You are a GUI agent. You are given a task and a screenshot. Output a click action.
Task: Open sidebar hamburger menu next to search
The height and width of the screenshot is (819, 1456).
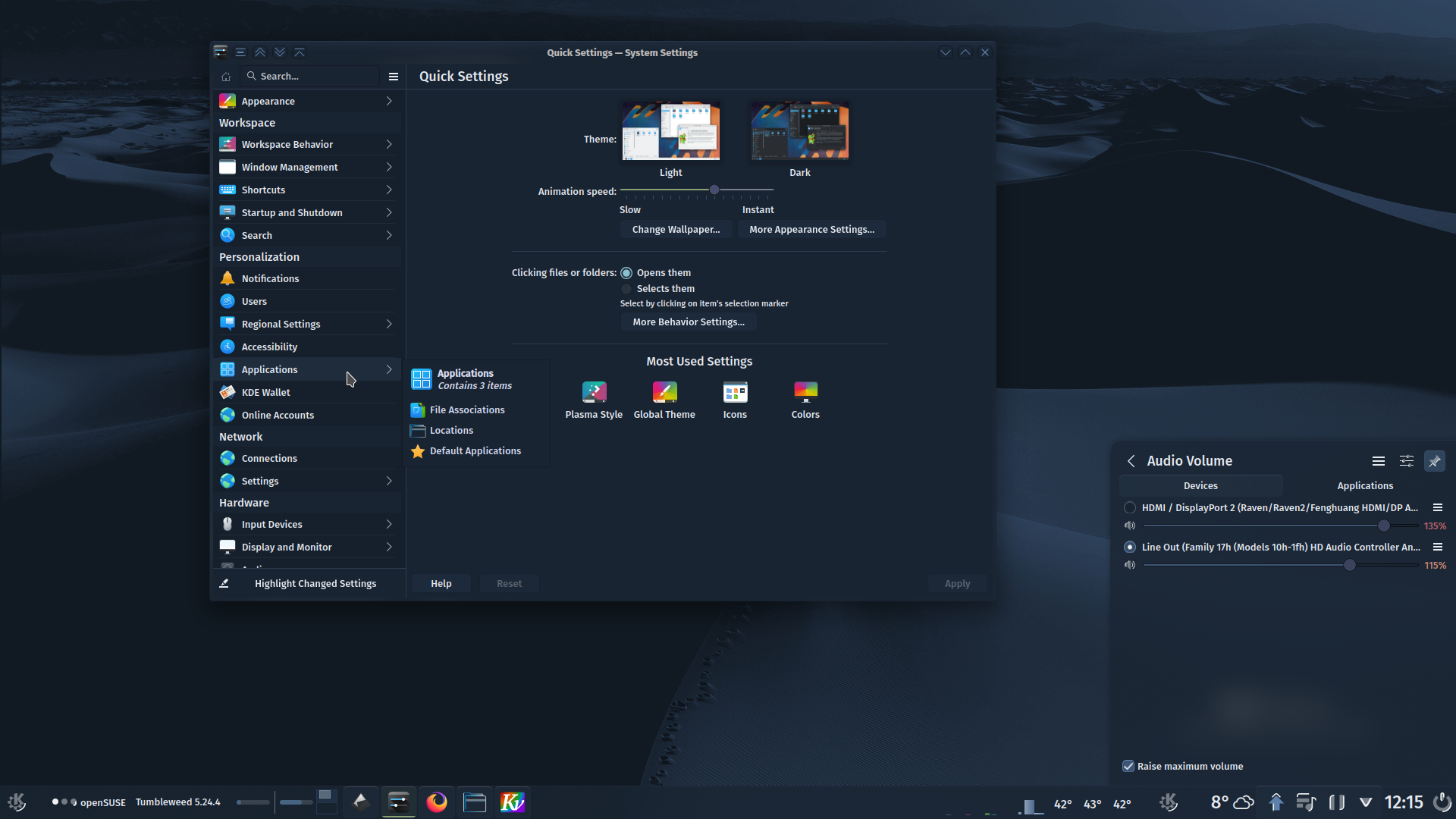(394, 77)
